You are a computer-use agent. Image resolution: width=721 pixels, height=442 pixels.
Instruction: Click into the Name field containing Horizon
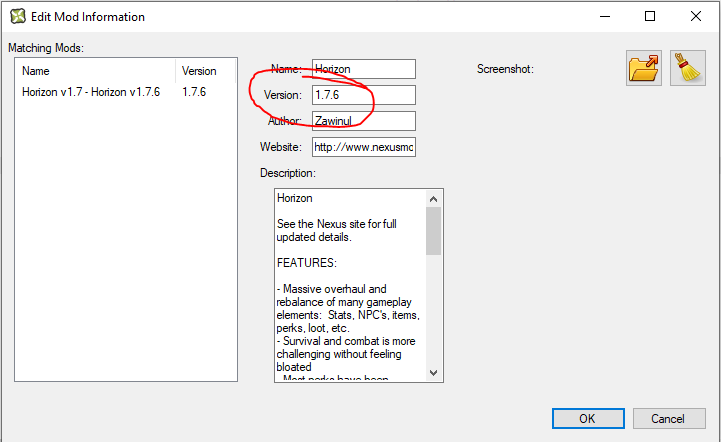click(x=364, y=69)
